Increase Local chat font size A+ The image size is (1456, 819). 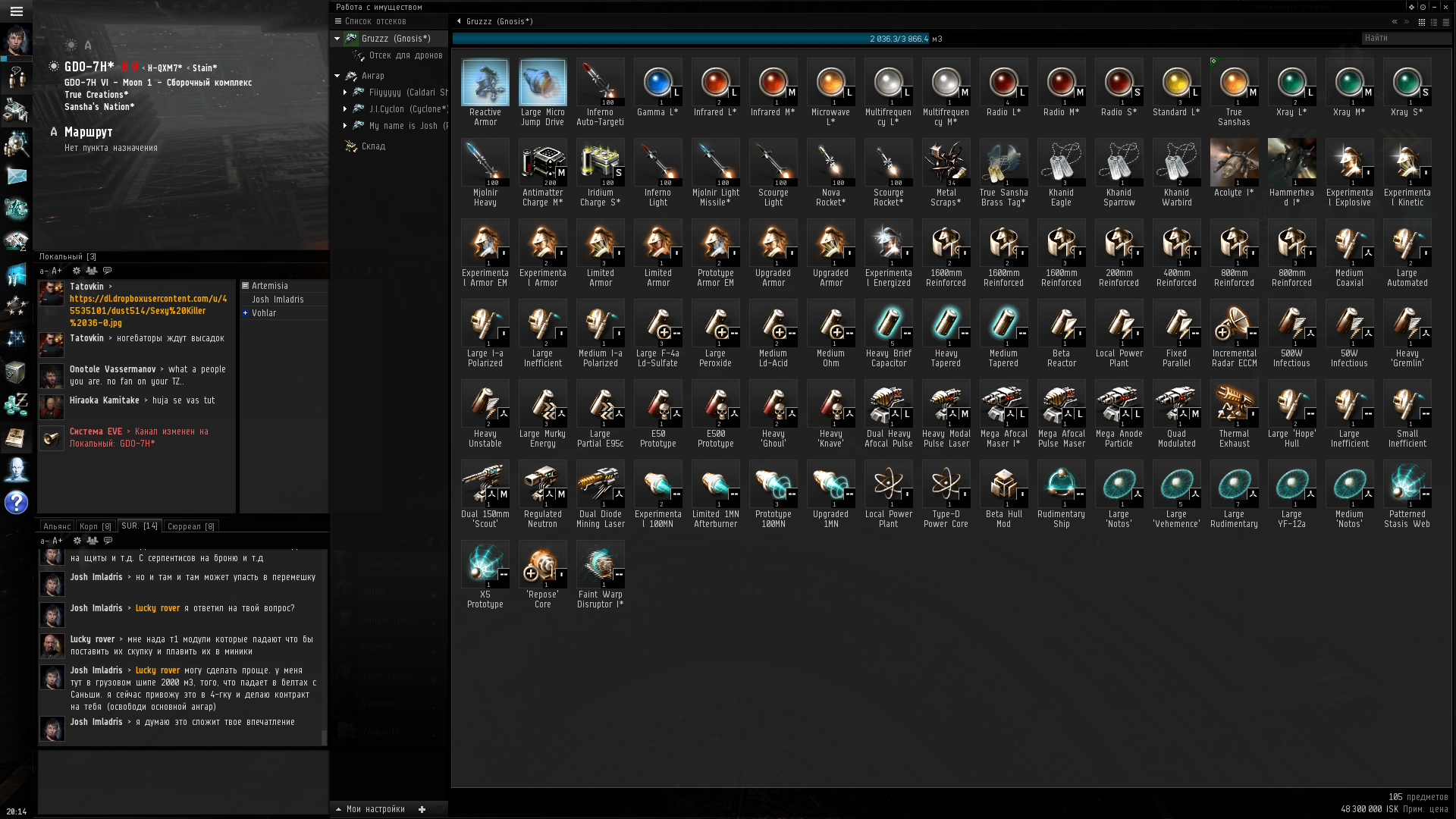[57, 271]
